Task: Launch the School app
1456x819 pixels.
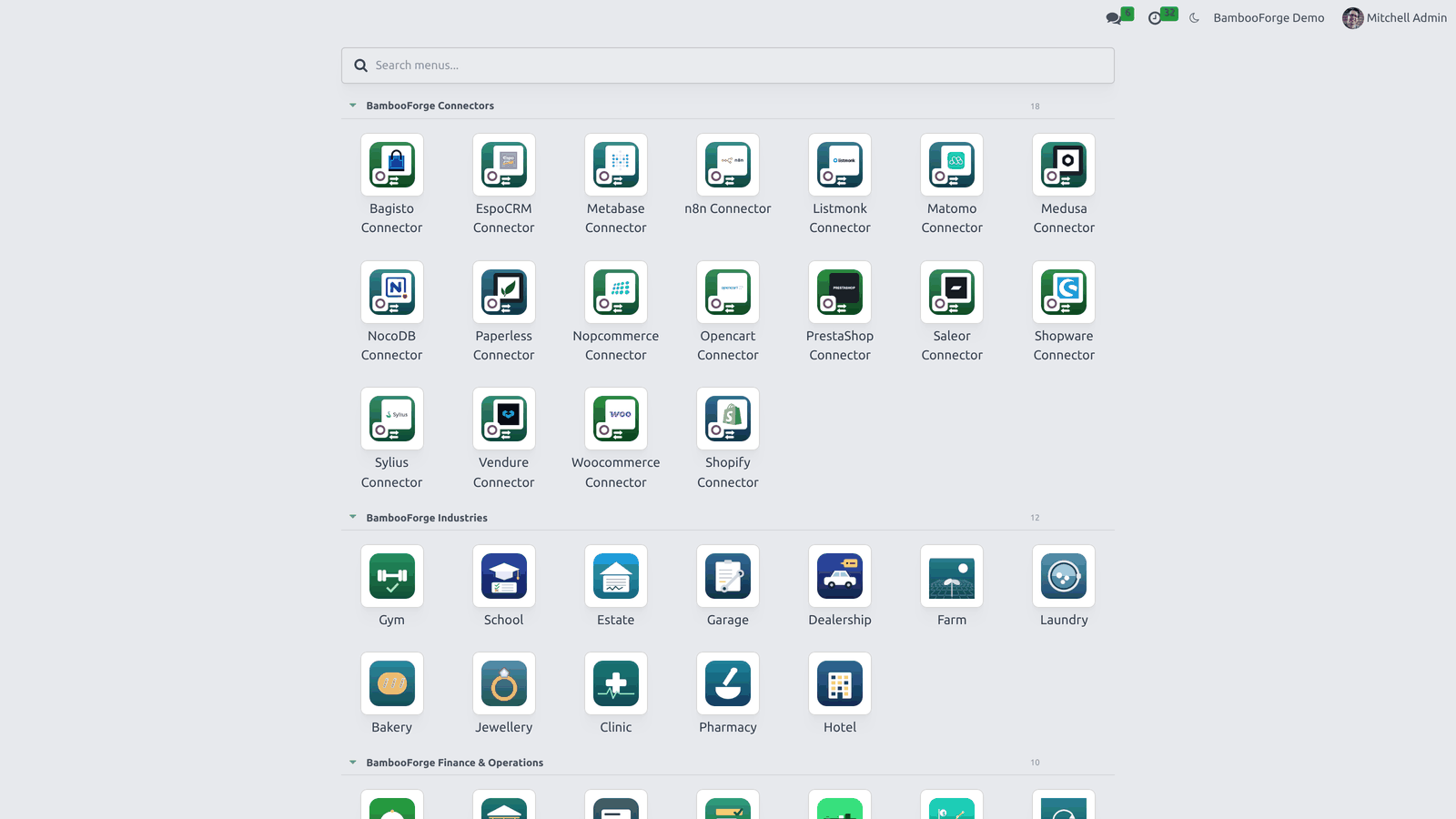Action: tap(504, 576)
